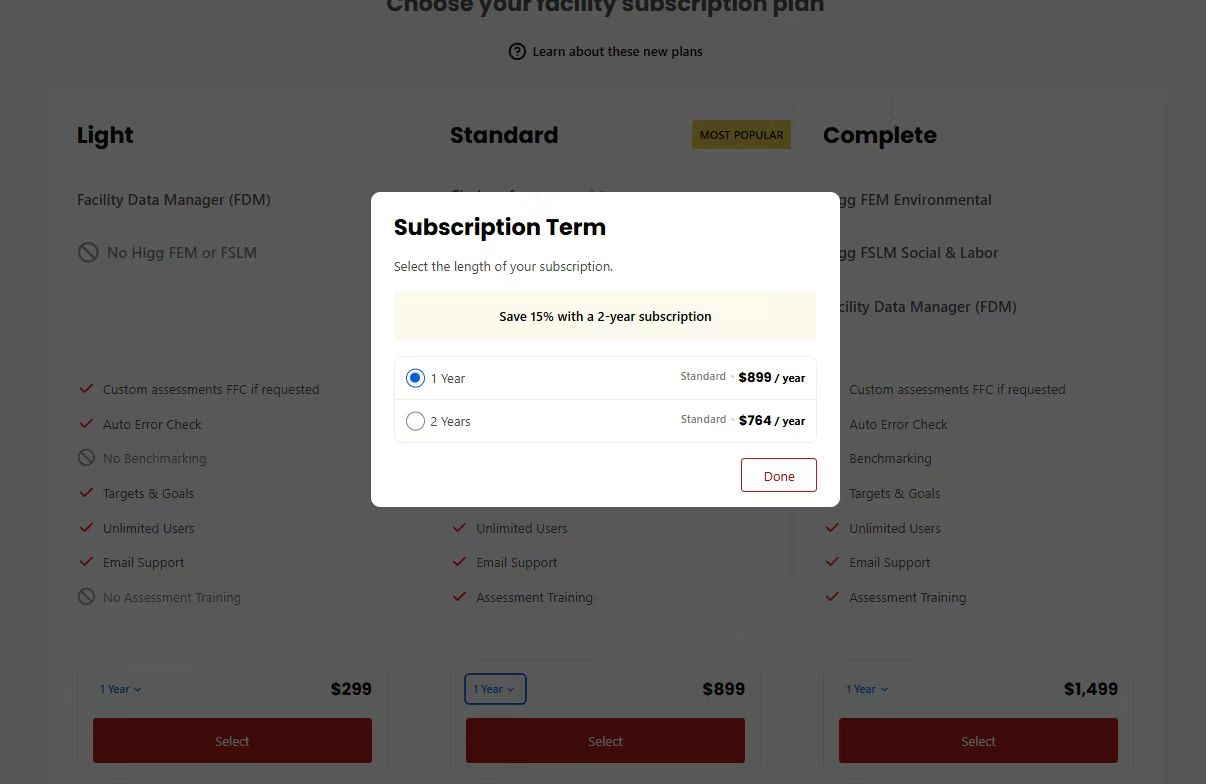Click the help question mark icon
The height and width of the screenshot is (784, 1206).
coord(517,51)
